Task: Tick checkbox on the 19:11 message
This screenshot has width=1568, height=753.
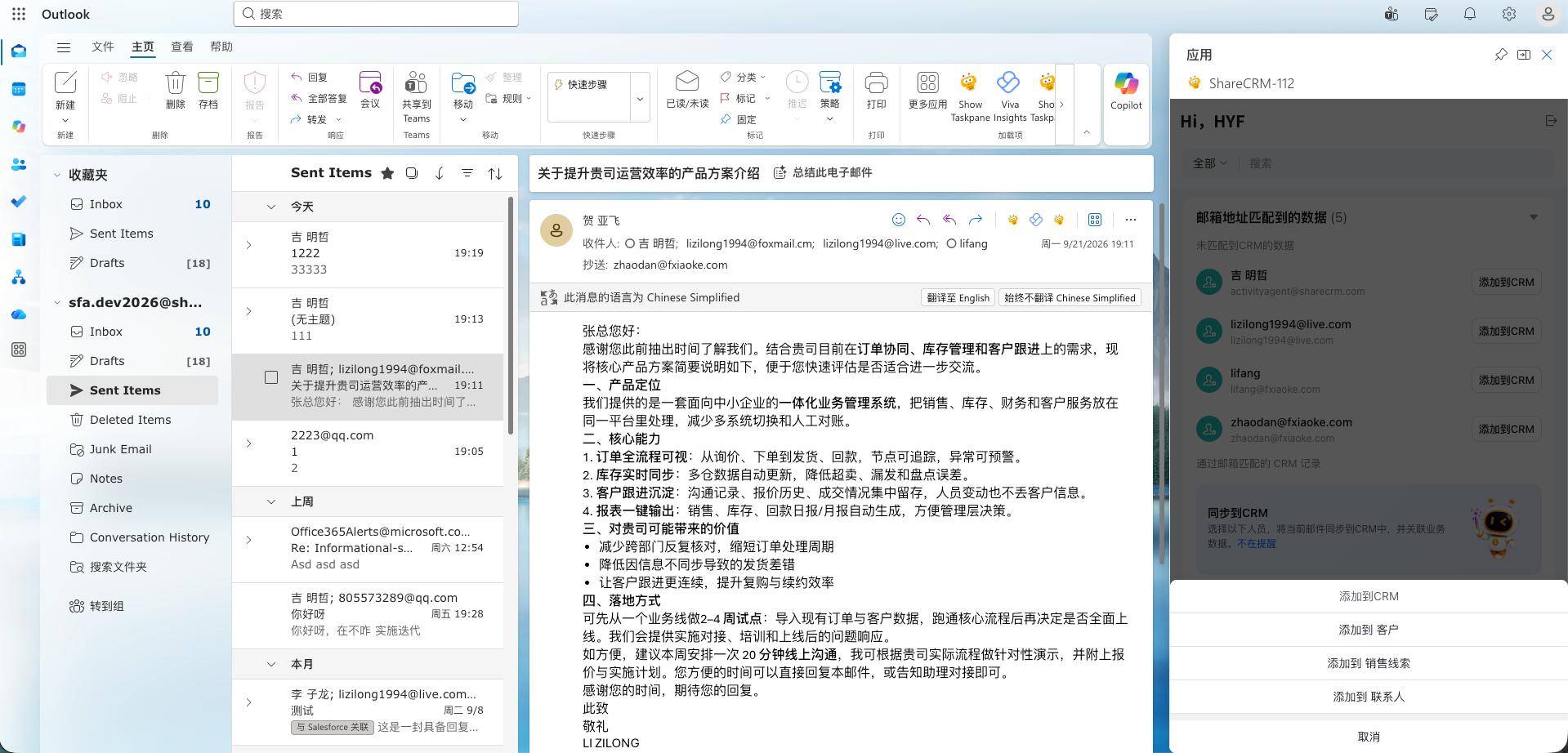Action: tap(271, 377)
